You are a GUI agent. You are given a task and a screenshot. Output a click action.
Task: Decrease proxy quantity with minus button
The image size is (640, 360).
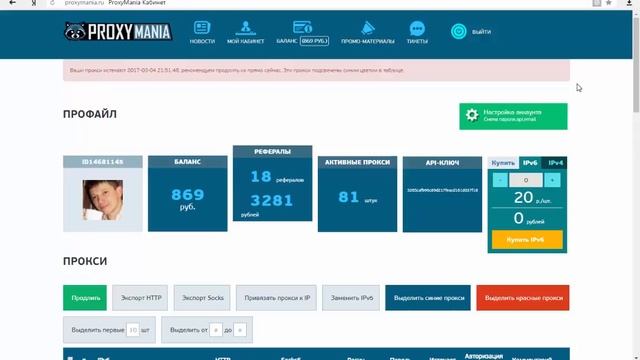500,180
